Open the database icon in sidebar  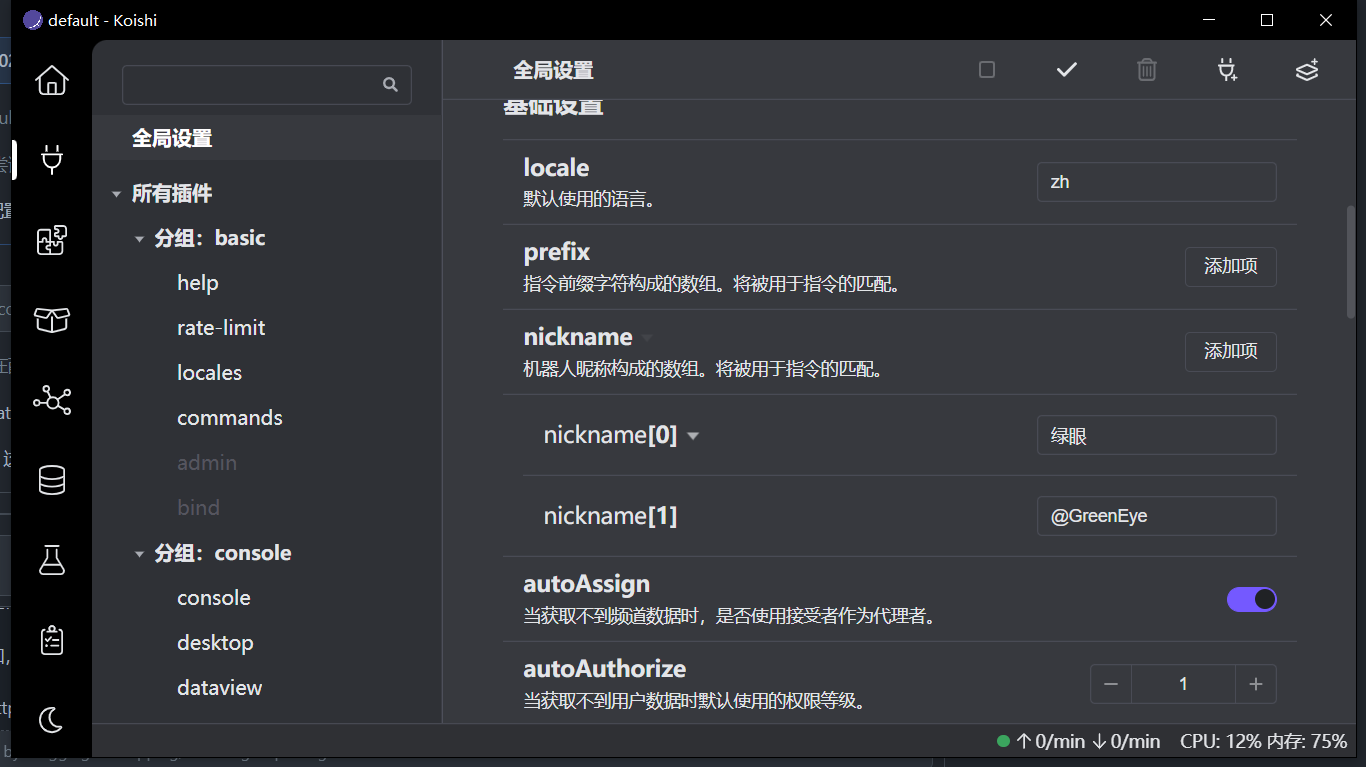[x=52, y=480]
